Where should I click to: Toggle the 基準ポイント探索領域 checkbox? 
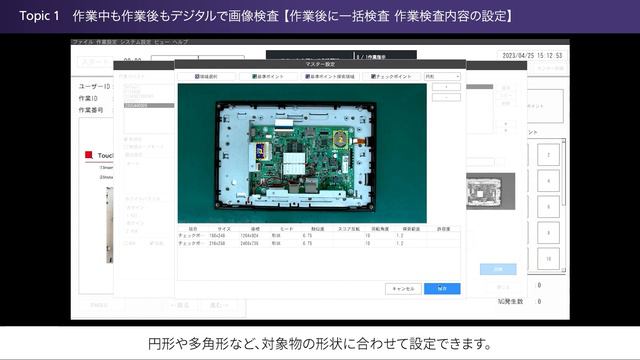click(307, 76)
